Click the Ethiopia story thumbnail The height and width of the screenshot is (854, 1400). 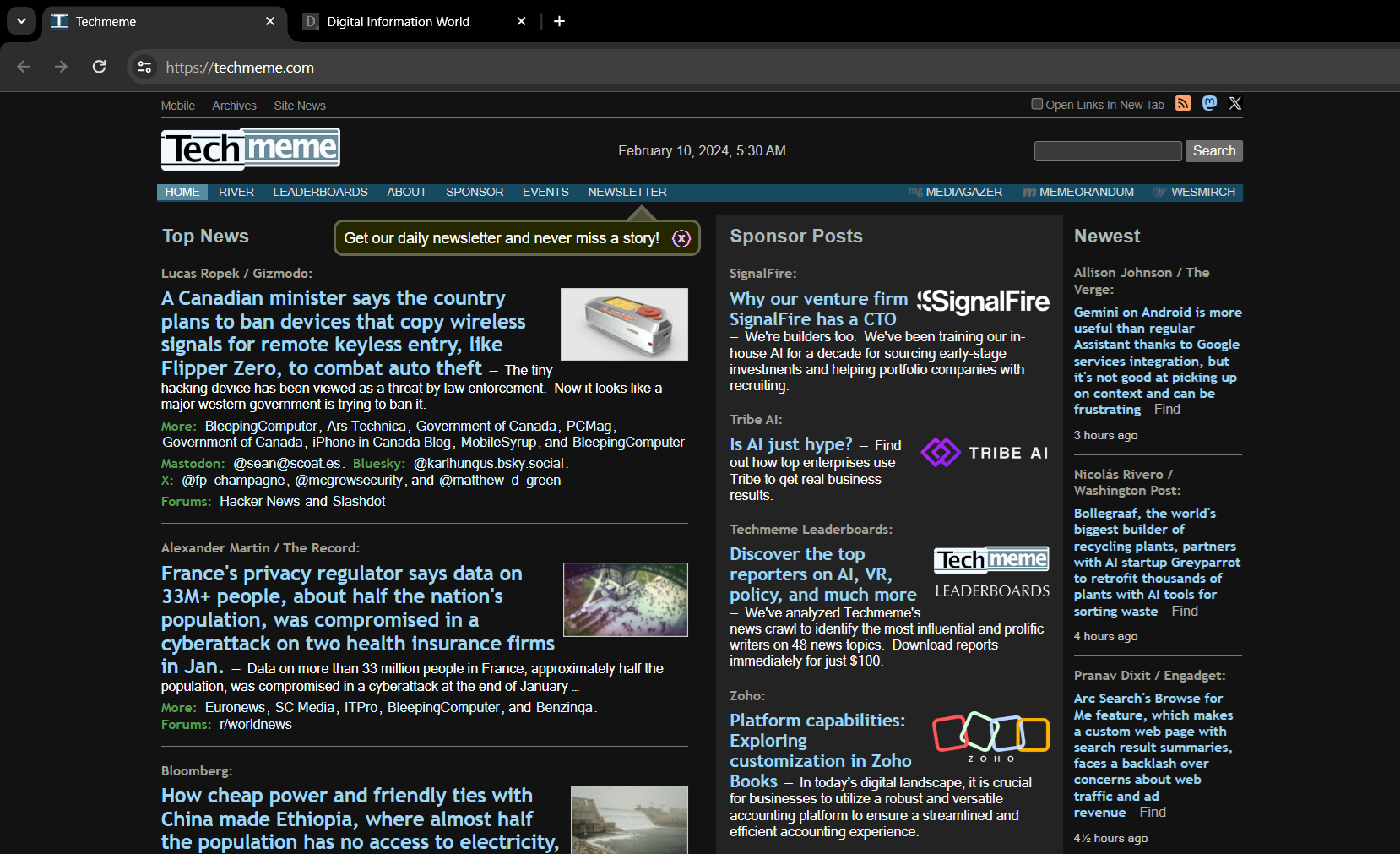[x=629, y=819]
